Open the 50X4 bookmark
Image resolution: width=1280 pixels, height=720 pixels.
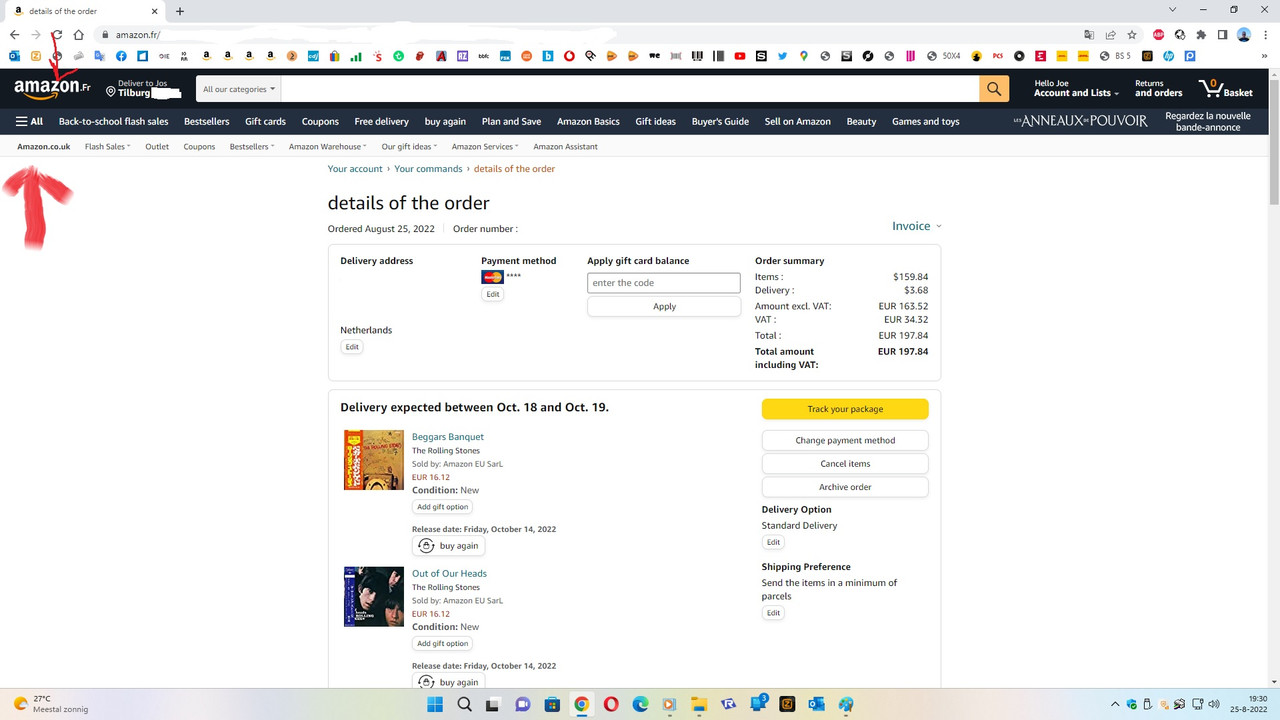944,56
